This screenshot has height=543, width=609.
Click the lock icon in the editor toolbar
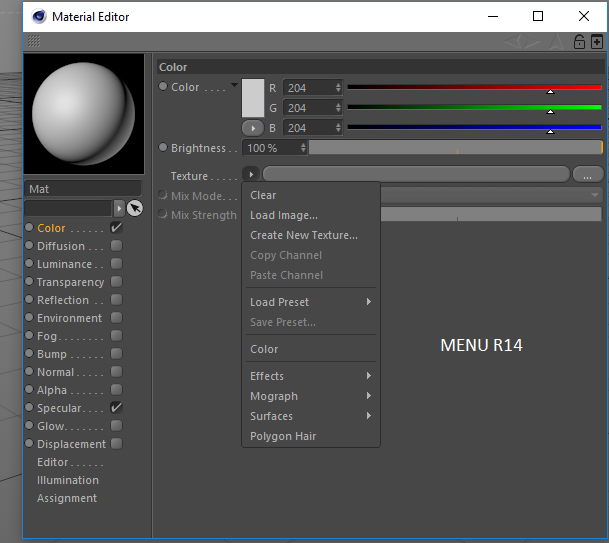pyautogui.click(x=579, y=42)
